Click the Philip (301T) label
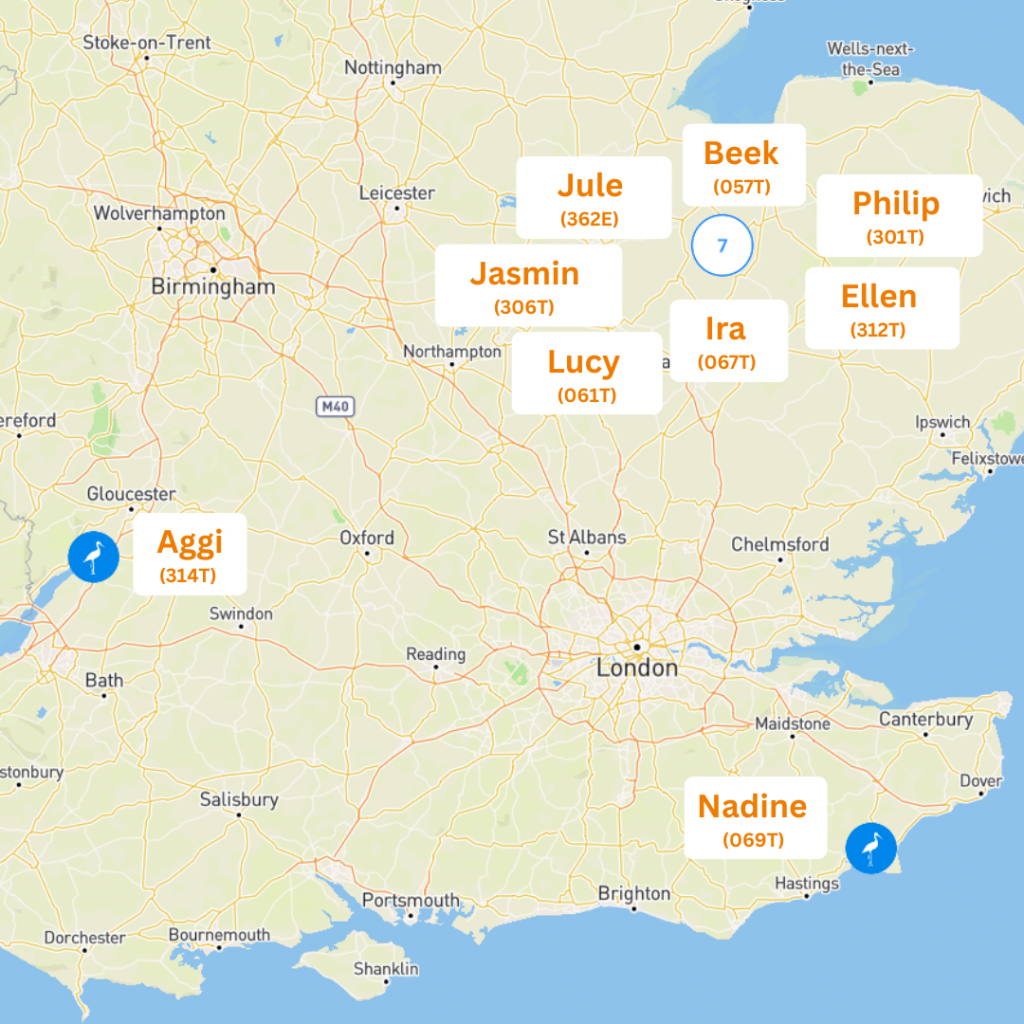 click(x=899, y=216)
